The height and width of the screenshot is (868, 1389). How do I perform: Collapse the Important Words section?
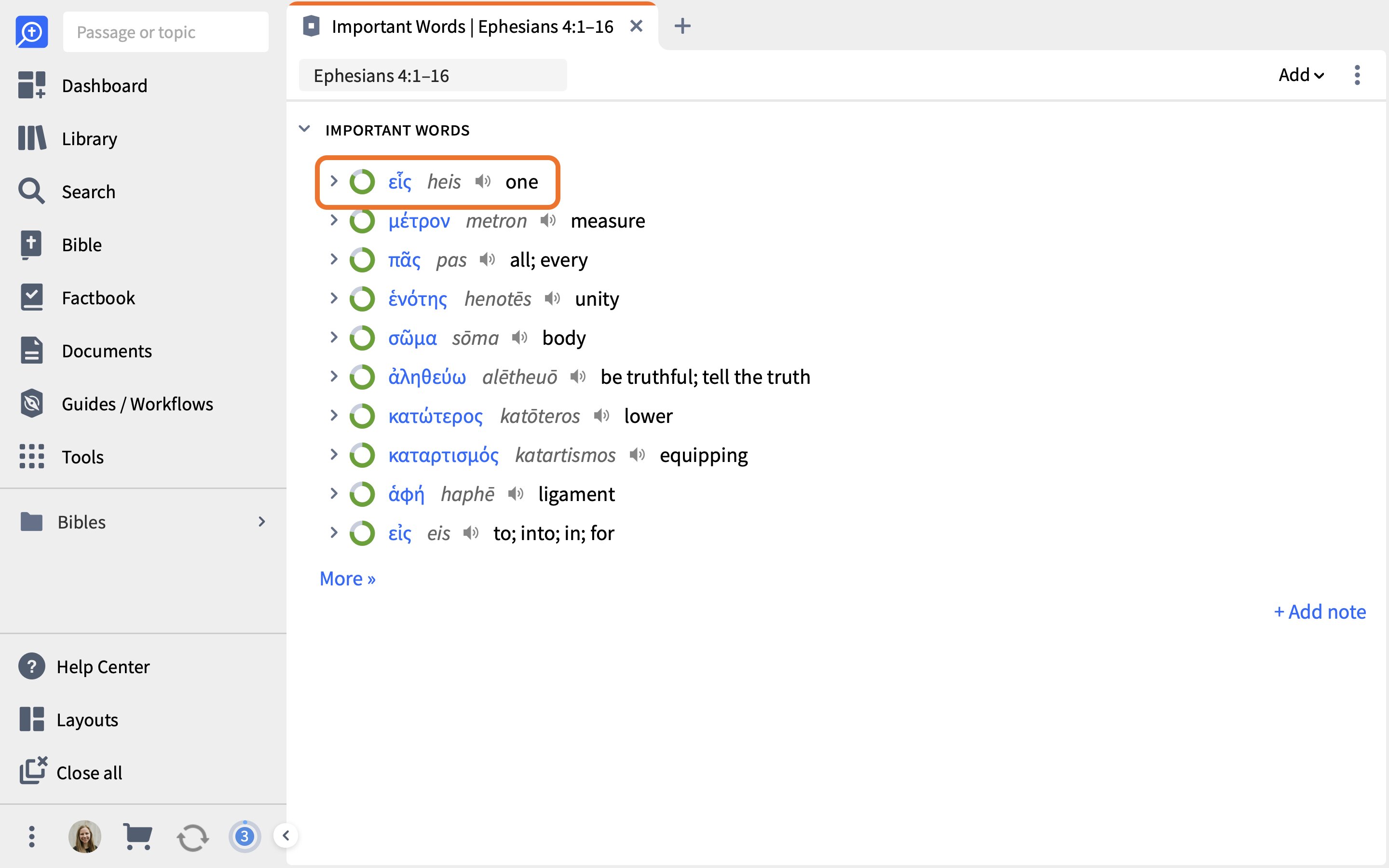(304, 129)
